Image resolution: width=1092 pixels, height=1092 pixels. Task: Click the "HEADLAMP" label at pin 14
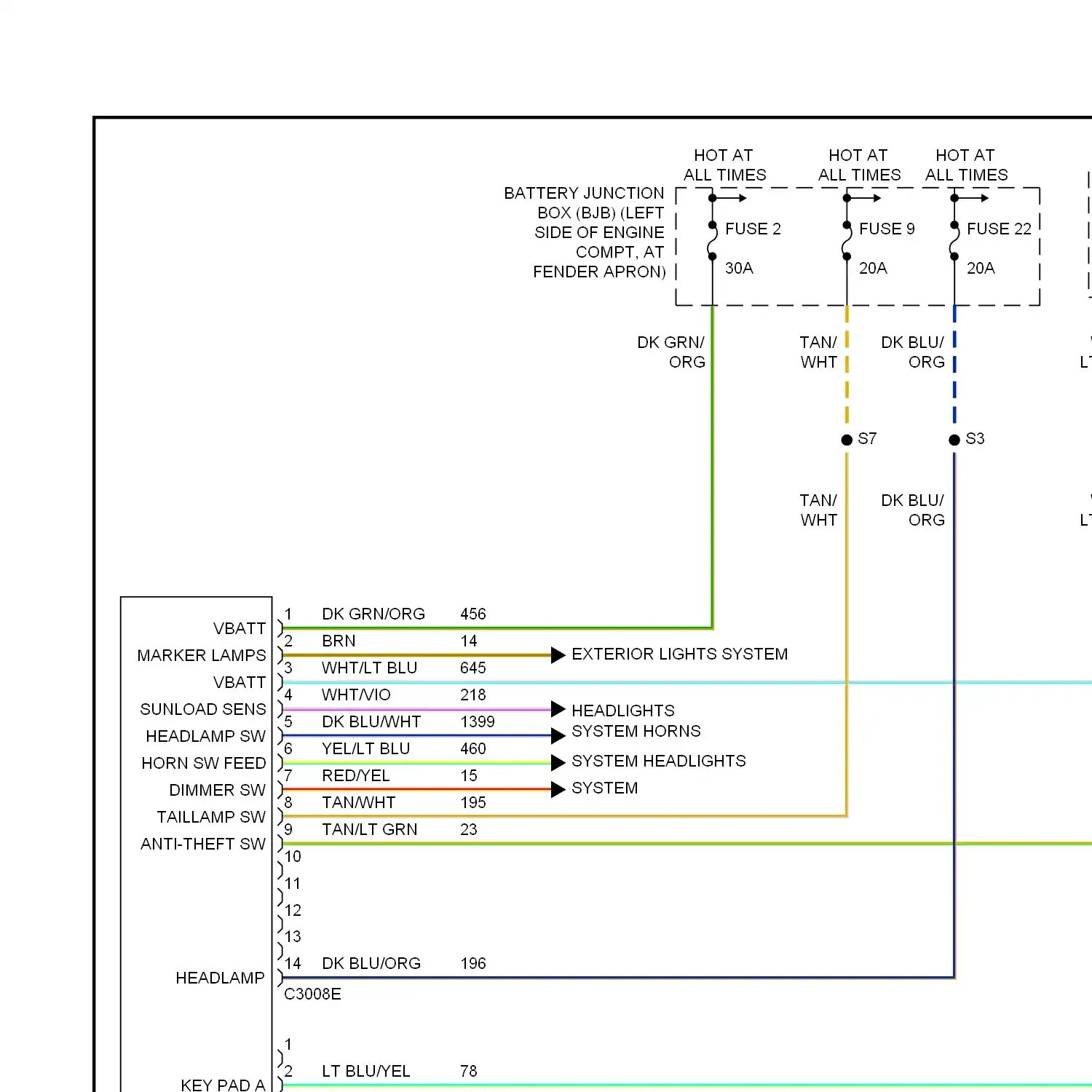point(220,978)
